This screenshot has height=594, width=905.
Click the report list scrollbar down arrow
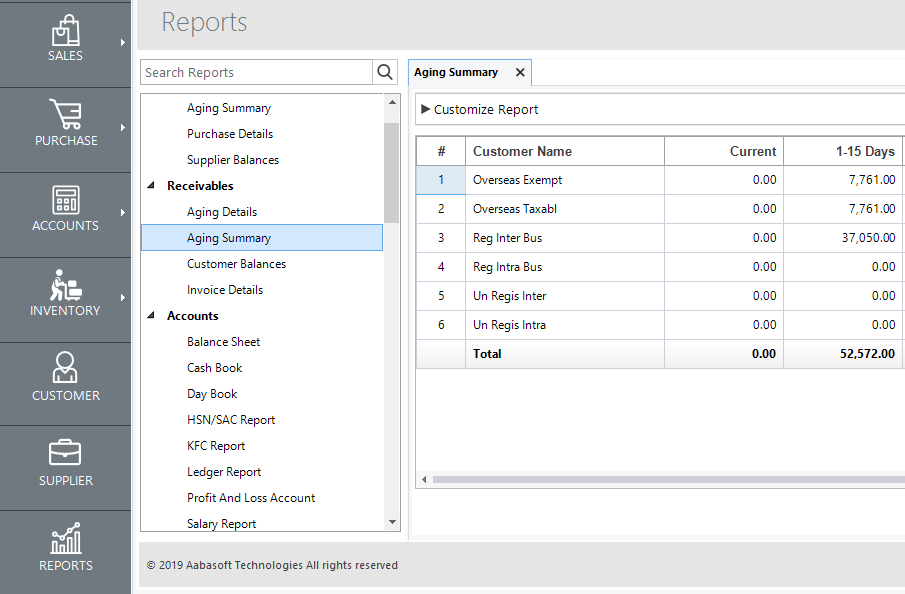coord(392,521)
